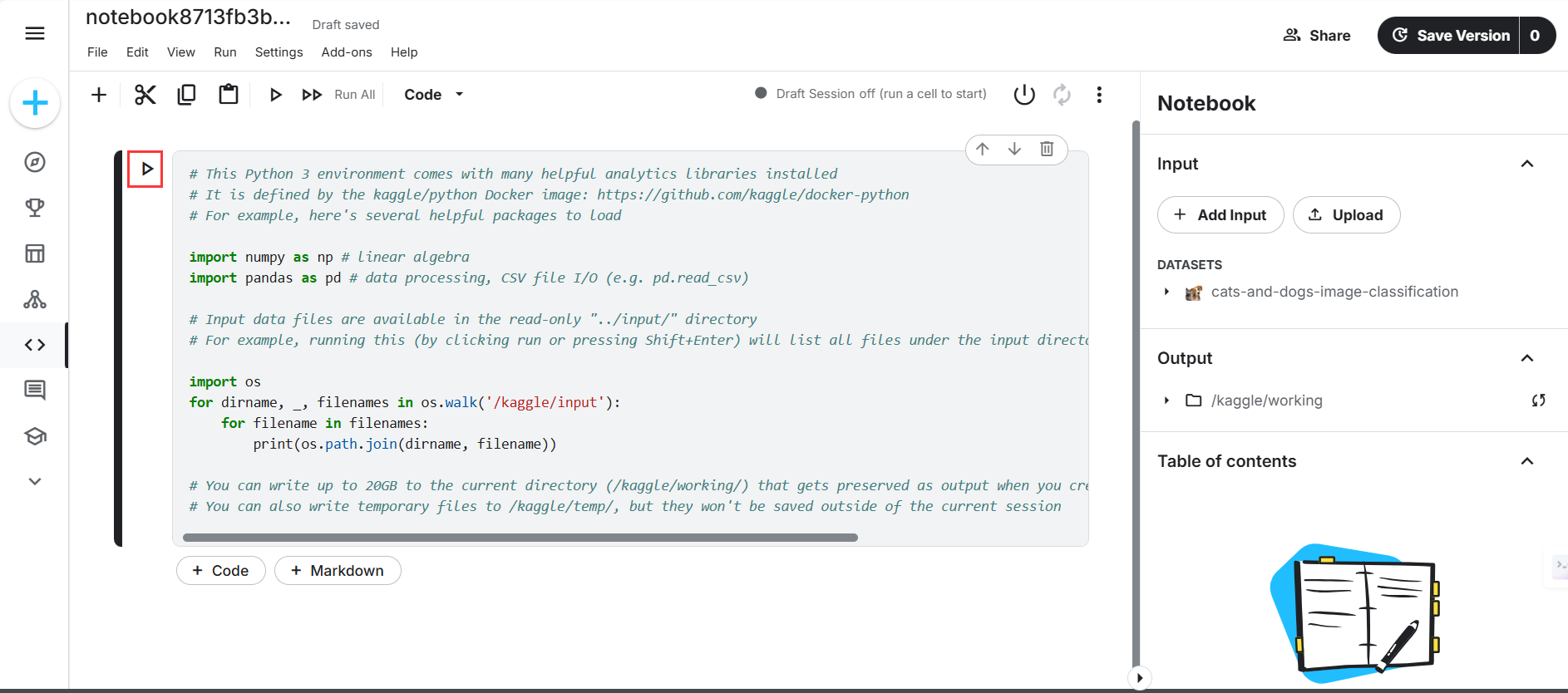Click the paste cell clipboard icon

(x=228, y=95)
